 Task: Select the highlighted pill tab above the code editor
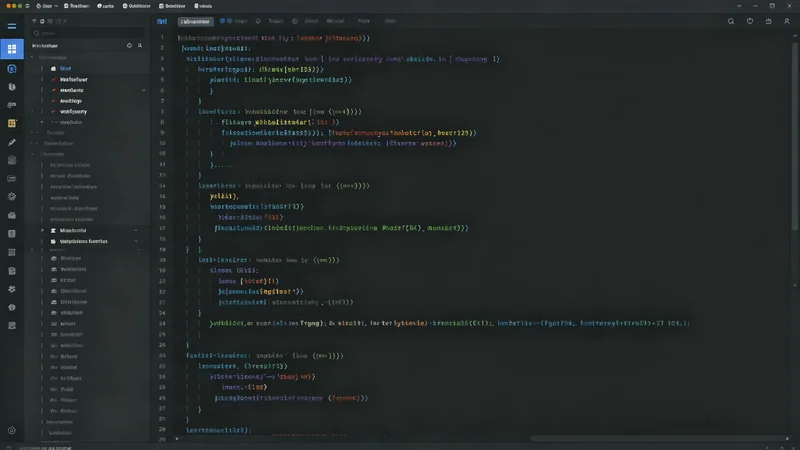pos(195,21)
